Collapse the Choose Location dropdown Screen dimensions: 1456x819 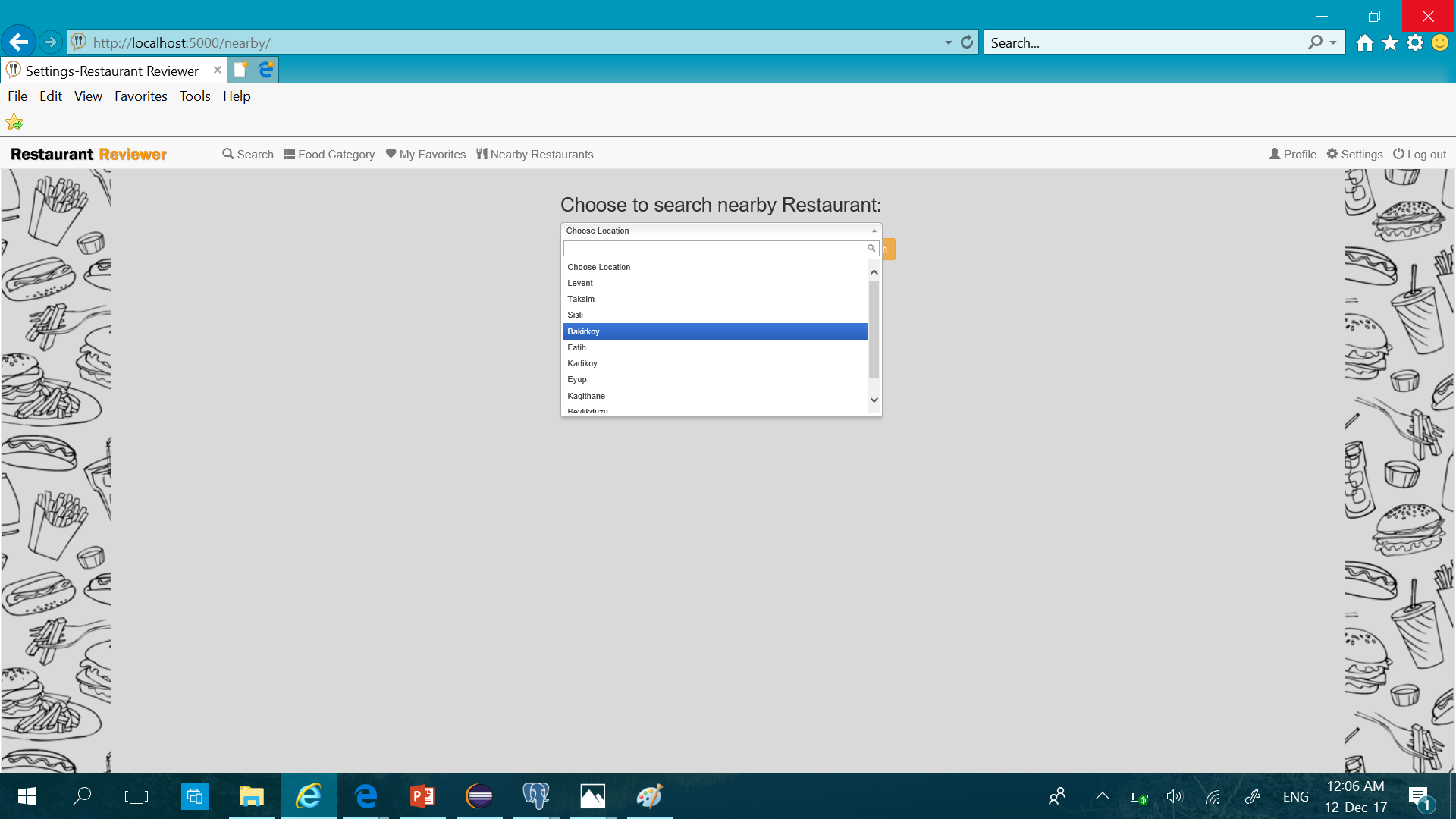(x=720, y=231)
